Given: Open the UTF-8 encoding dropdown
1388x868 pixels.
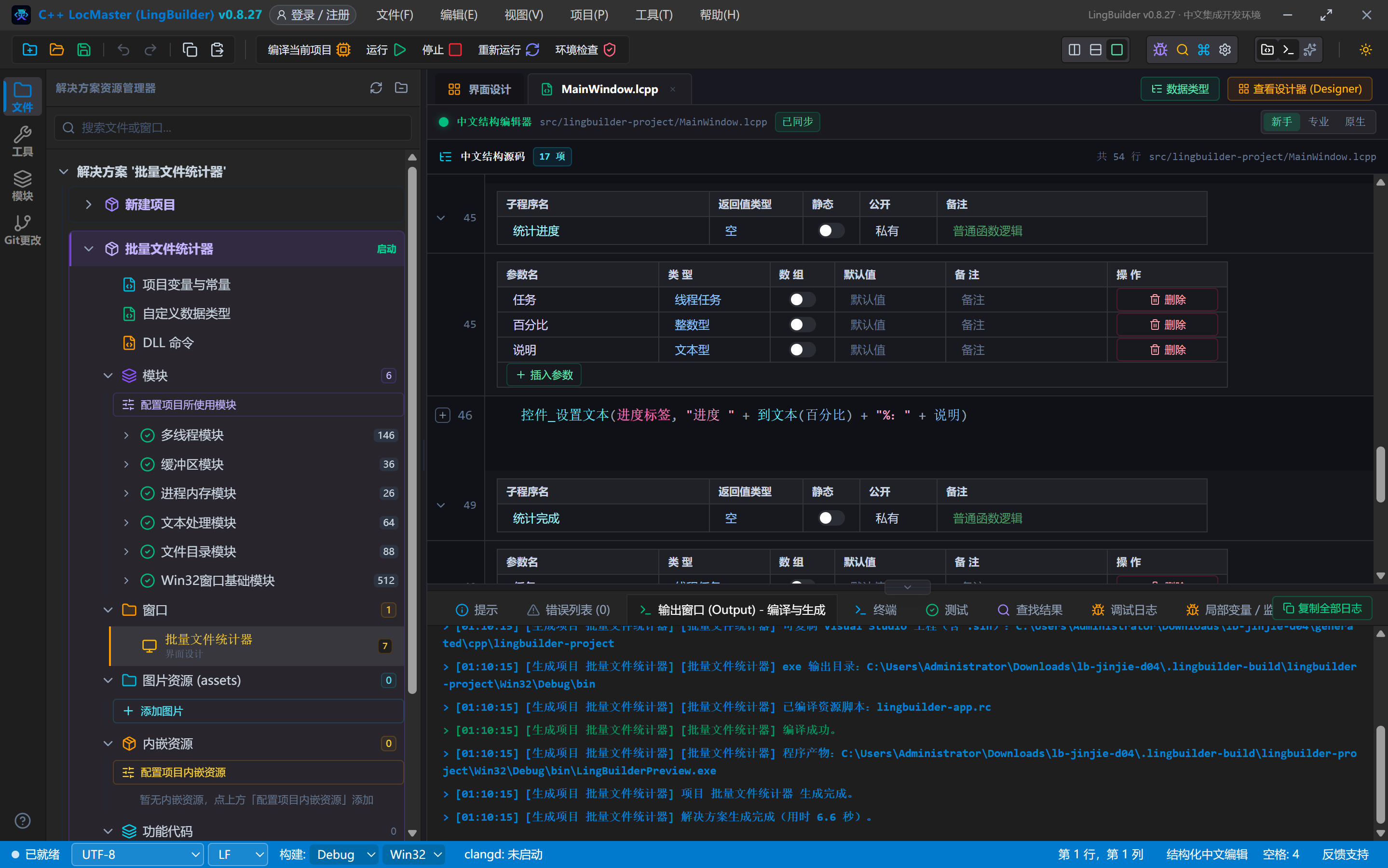Looking at the screenshot, I should pos(138,854).
